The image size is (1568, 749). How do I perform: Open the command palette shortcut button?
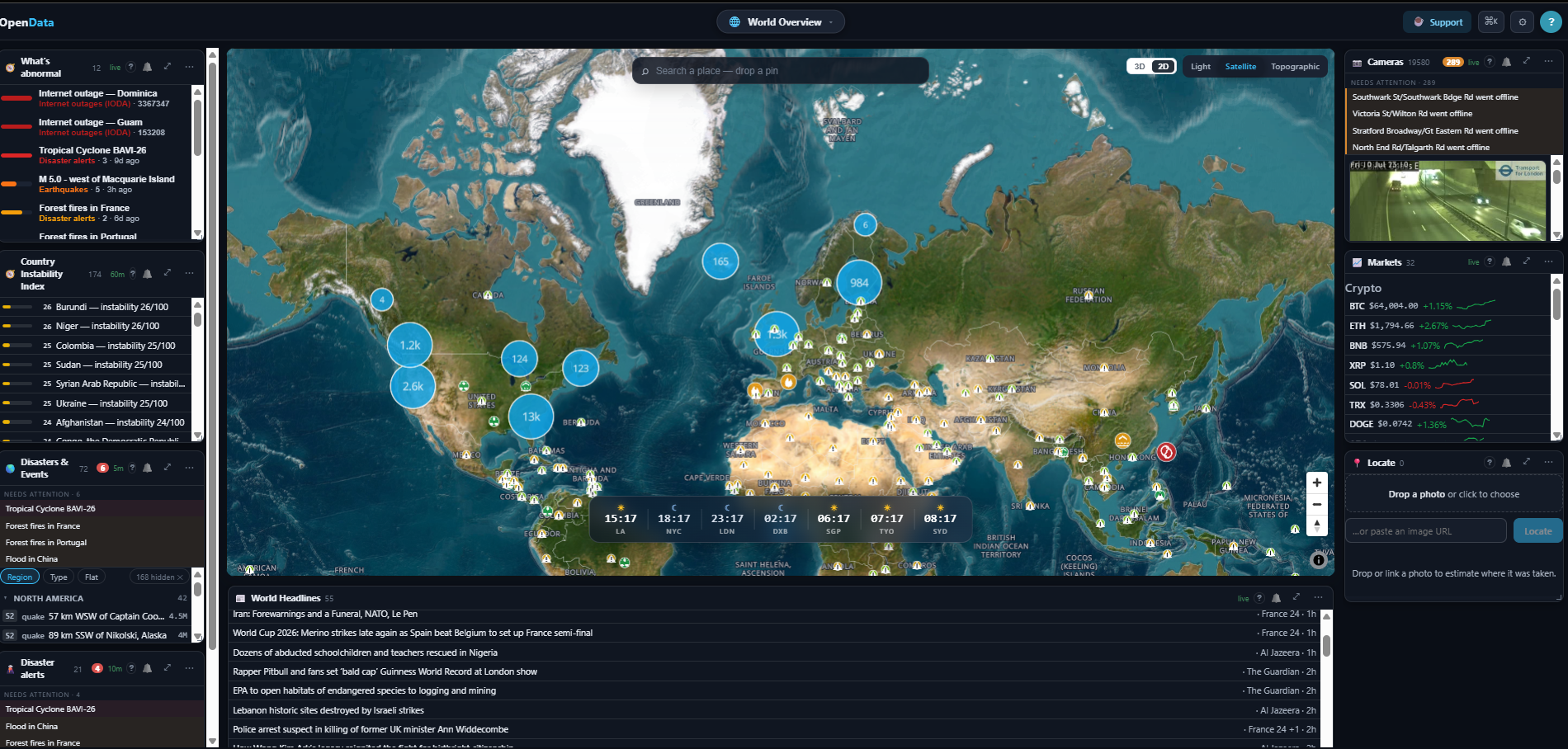(1490, 22)
